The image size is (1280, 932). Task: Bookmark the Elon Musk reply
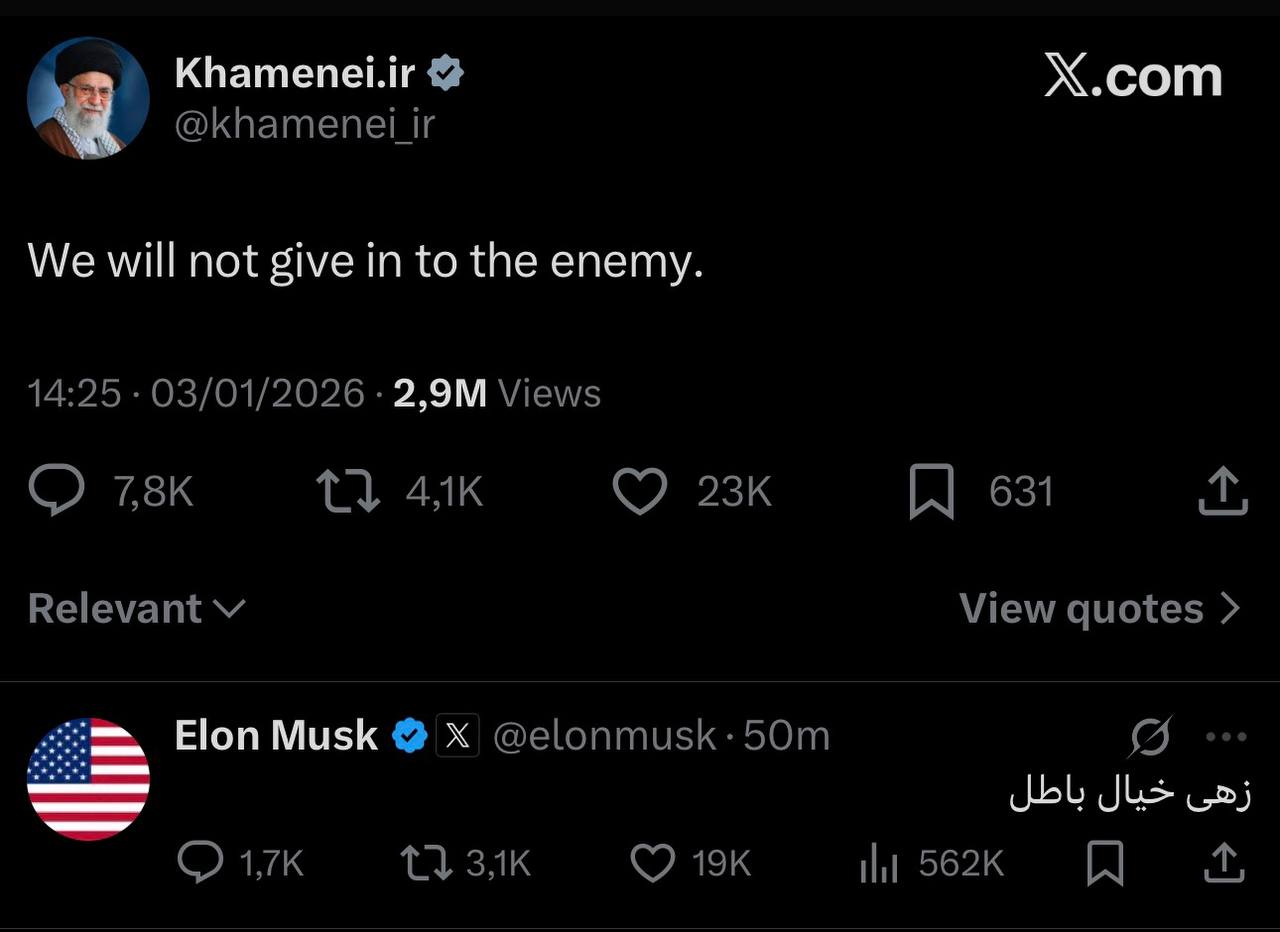(x=1105, y=863)
